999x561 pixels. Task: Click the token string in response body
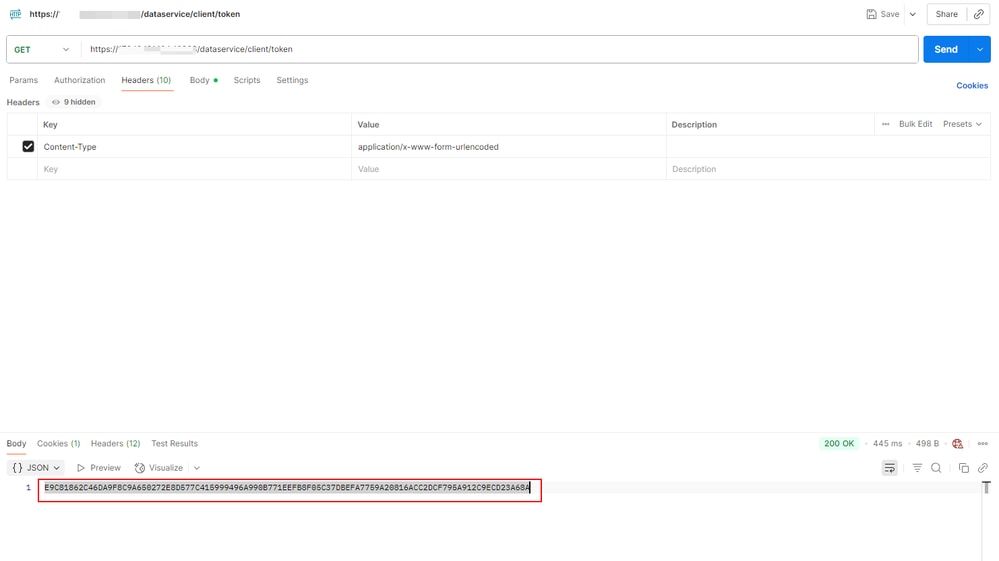point(287,488)
